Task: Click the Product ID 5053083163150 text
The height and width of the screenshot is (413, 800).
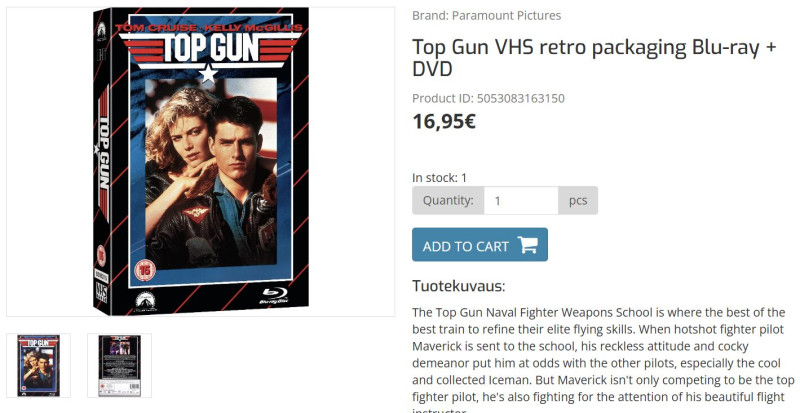Action: (x=488, y=98)
